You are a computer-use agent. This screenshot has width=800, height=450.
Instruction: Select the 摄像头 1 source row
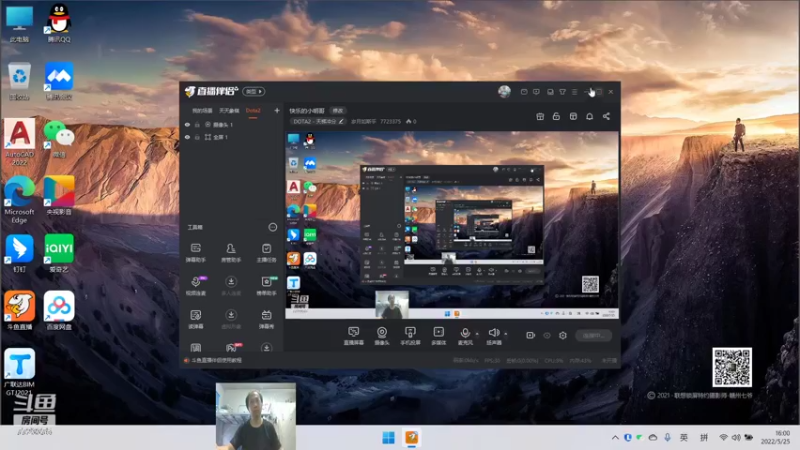[x=231, y=124]
